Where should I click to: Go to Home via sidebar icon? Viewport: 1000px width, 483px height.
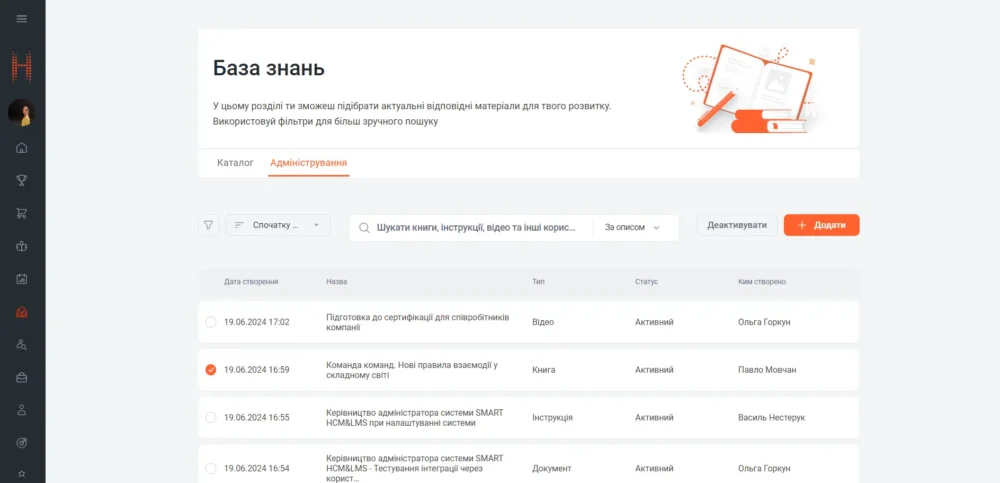22,148
